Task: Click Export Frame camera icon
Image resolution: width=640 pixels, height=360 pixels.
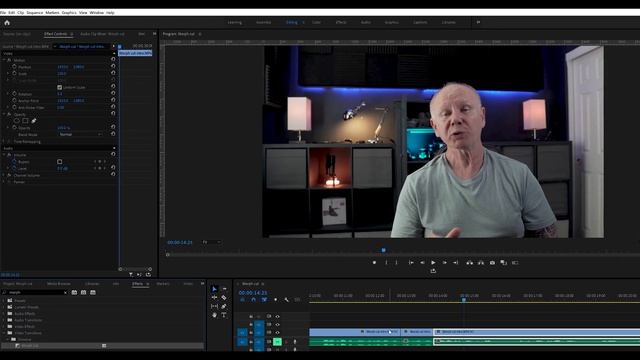Action: tap(492, 263)
